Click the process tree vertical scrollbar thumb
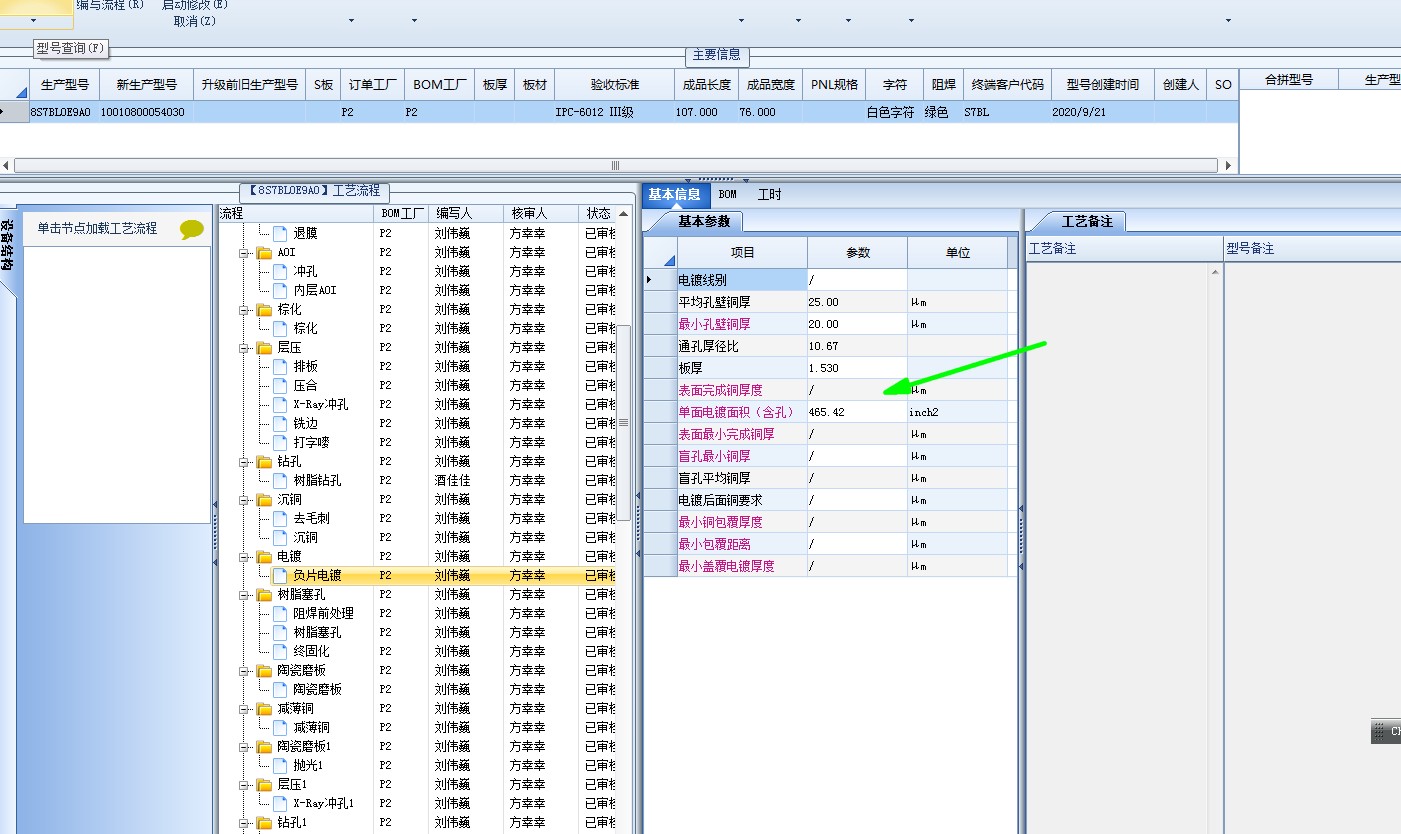 point(624,422)
